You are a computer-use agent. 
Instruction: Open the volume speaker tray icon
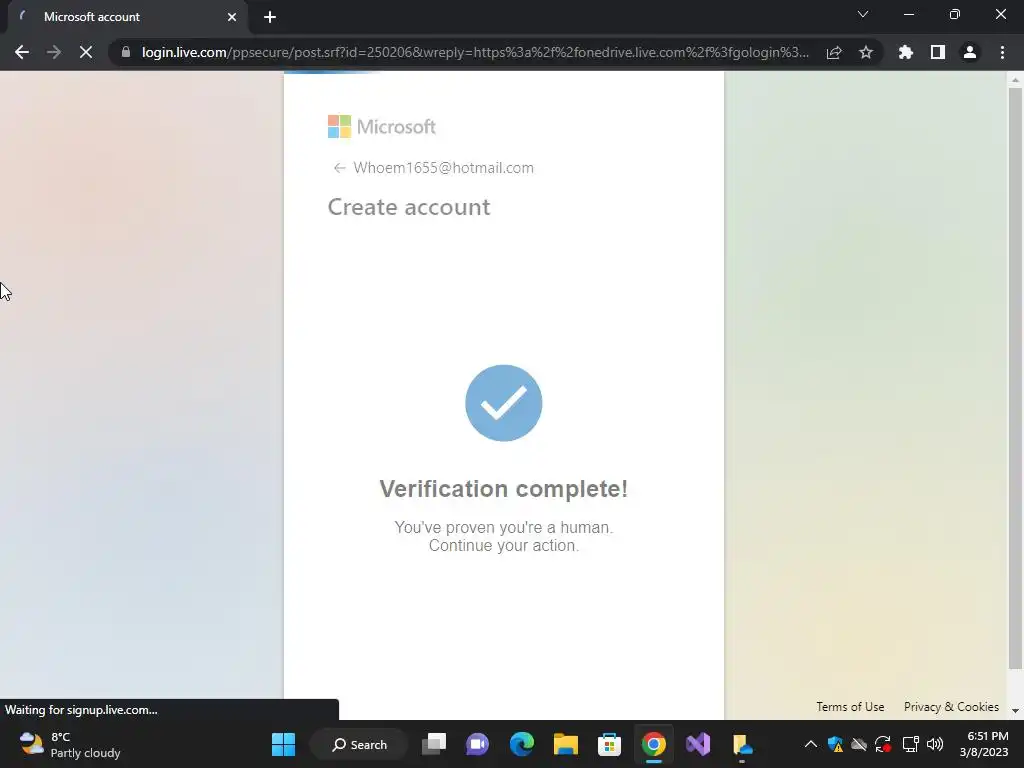pyautogui.click(x=935, y=744)
